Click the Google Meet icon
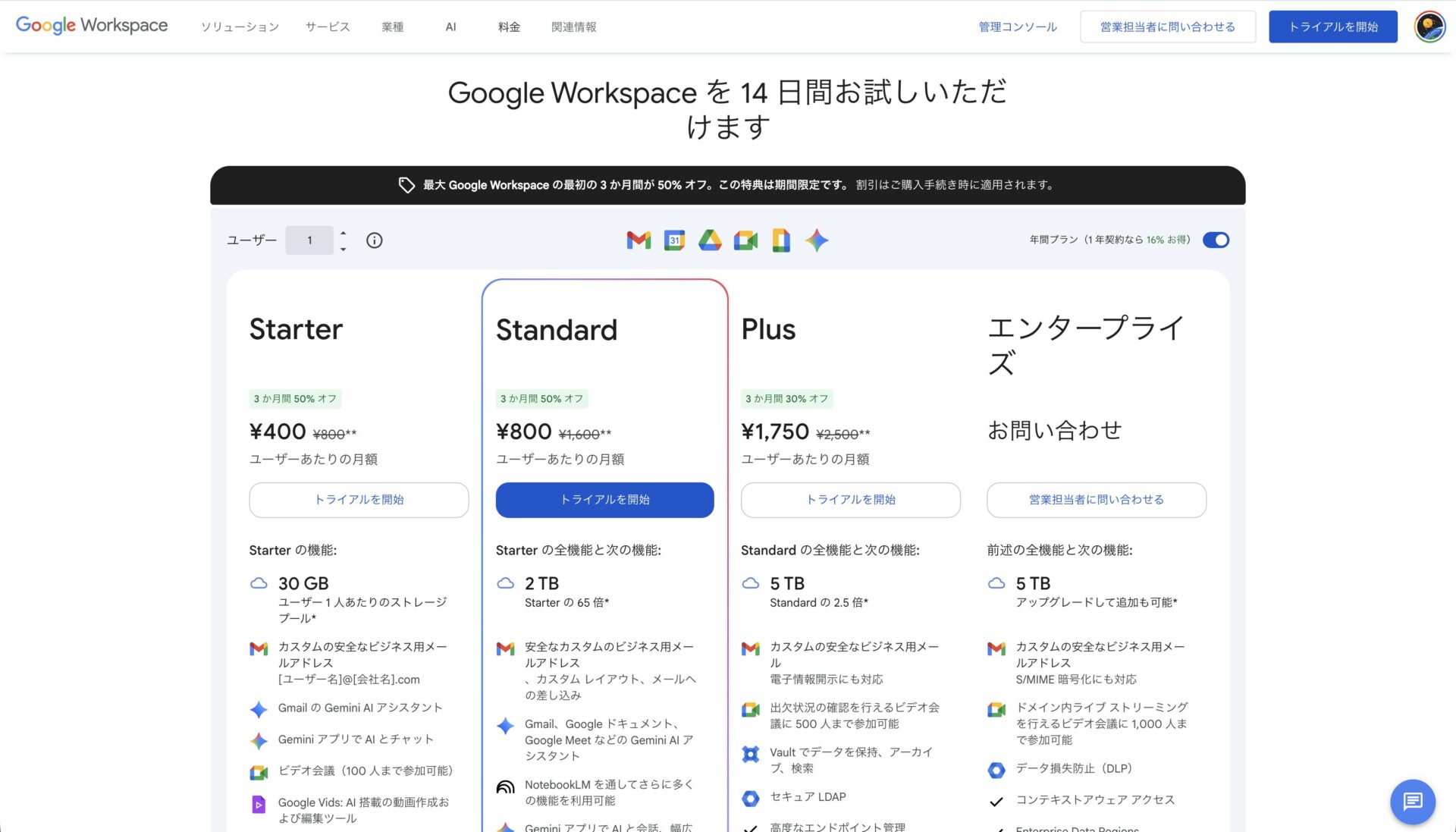This screenshot has height=832, width=1456. point(745,240)
